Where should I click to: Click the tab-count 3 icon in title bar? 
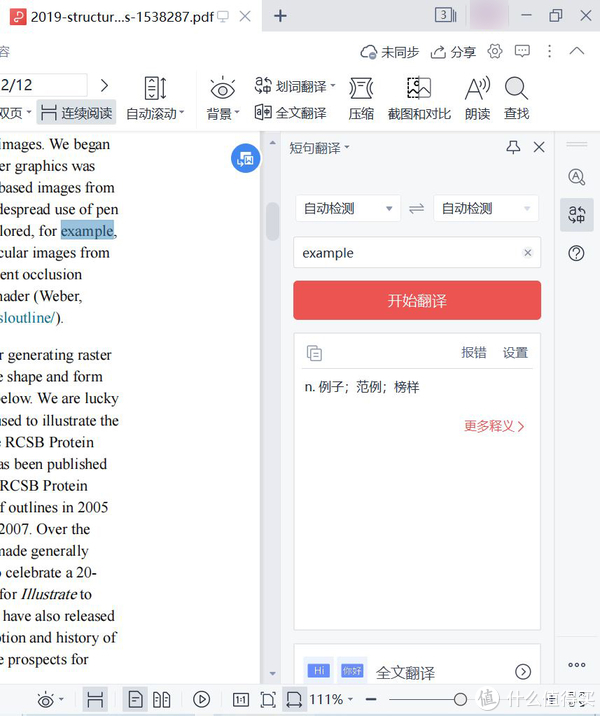pyautogui.click(x=445, y=15)
